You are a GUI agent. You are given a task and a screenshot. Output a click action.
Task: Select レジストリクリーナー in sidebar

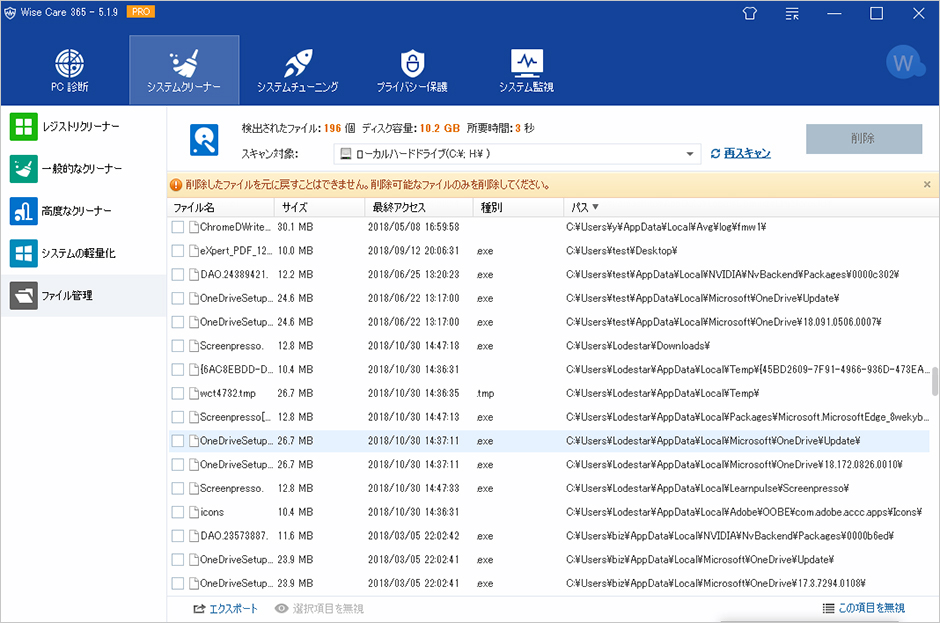coord(83,127)
